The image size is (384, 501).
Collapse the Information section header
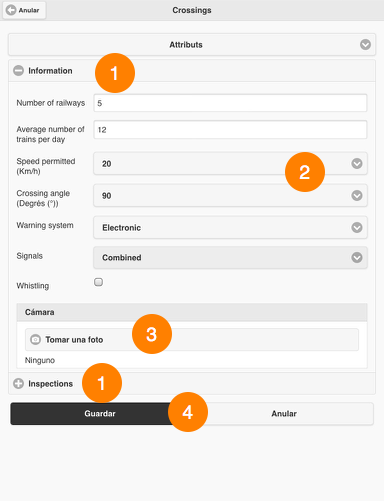coord(192,71)
